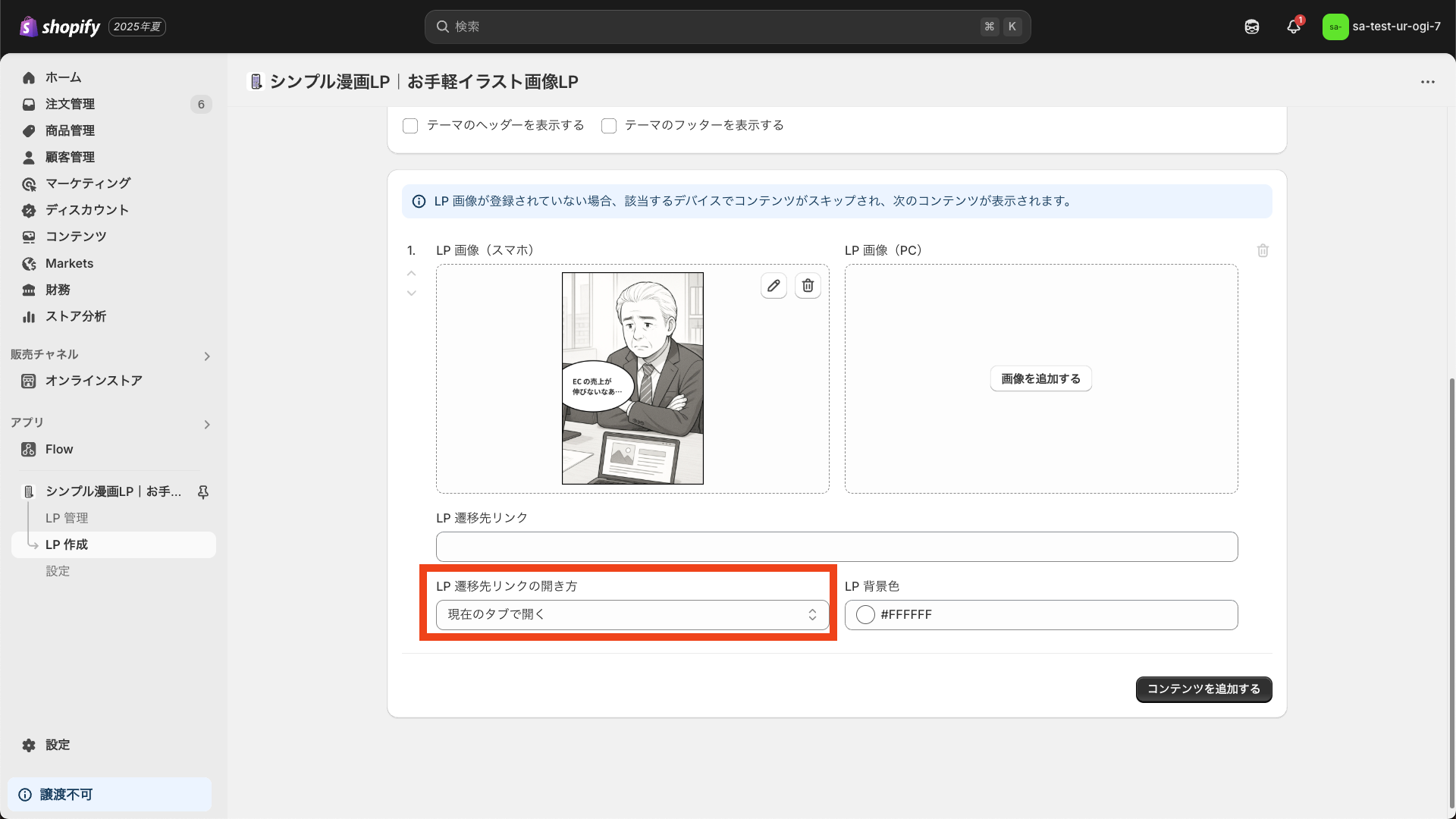
Task: Expand the 販売チャネル section chevron
Action: point(207,356)
